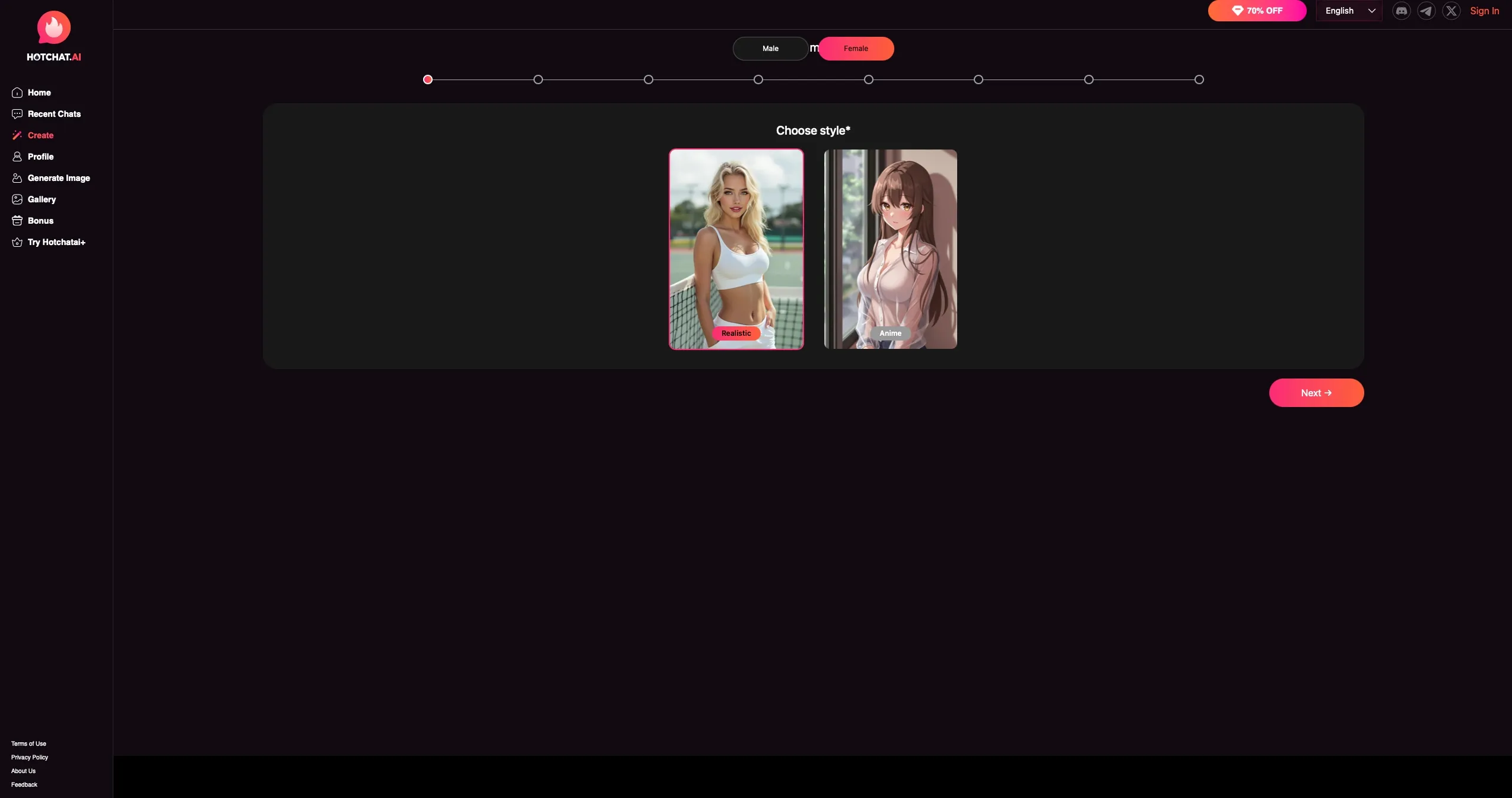Click the first active step marker
The width and height of the screenshot is (1512, 798).
point(428,80)
